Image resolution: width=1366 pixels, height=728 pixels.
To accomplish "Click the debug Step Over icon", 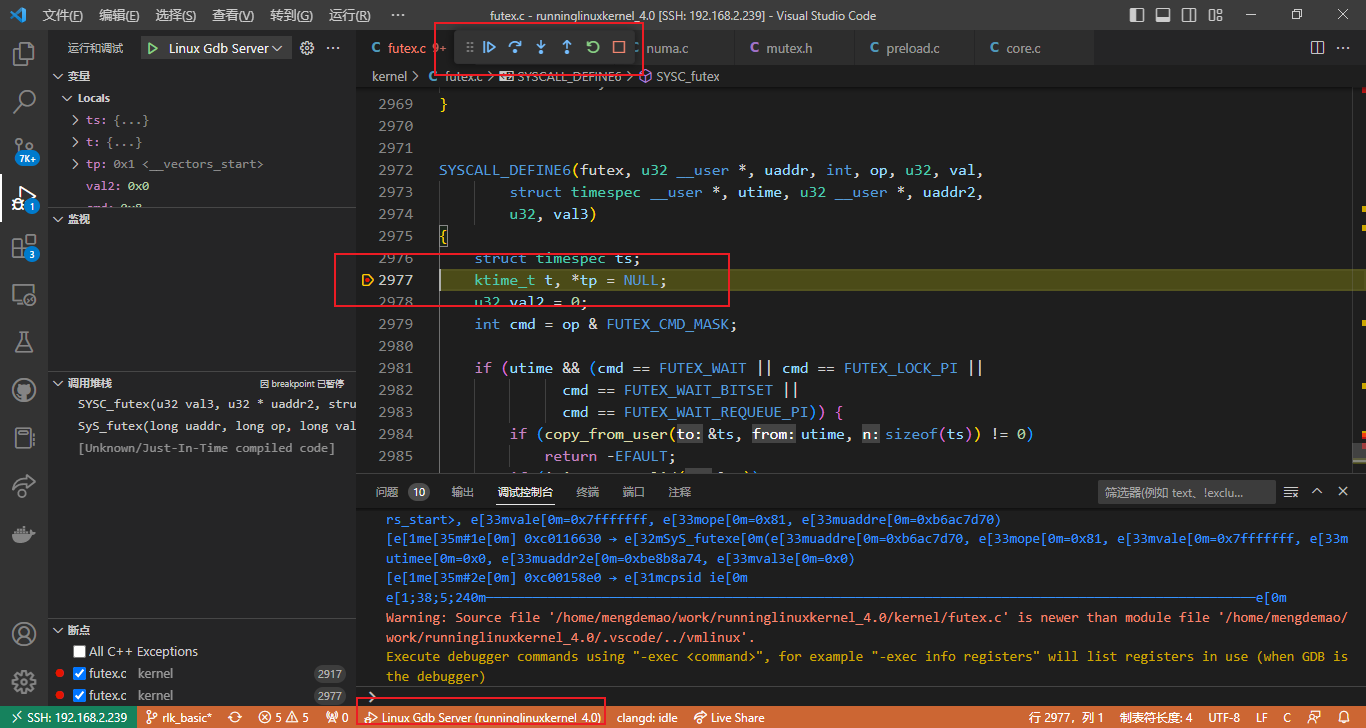I will click(515, 47).
